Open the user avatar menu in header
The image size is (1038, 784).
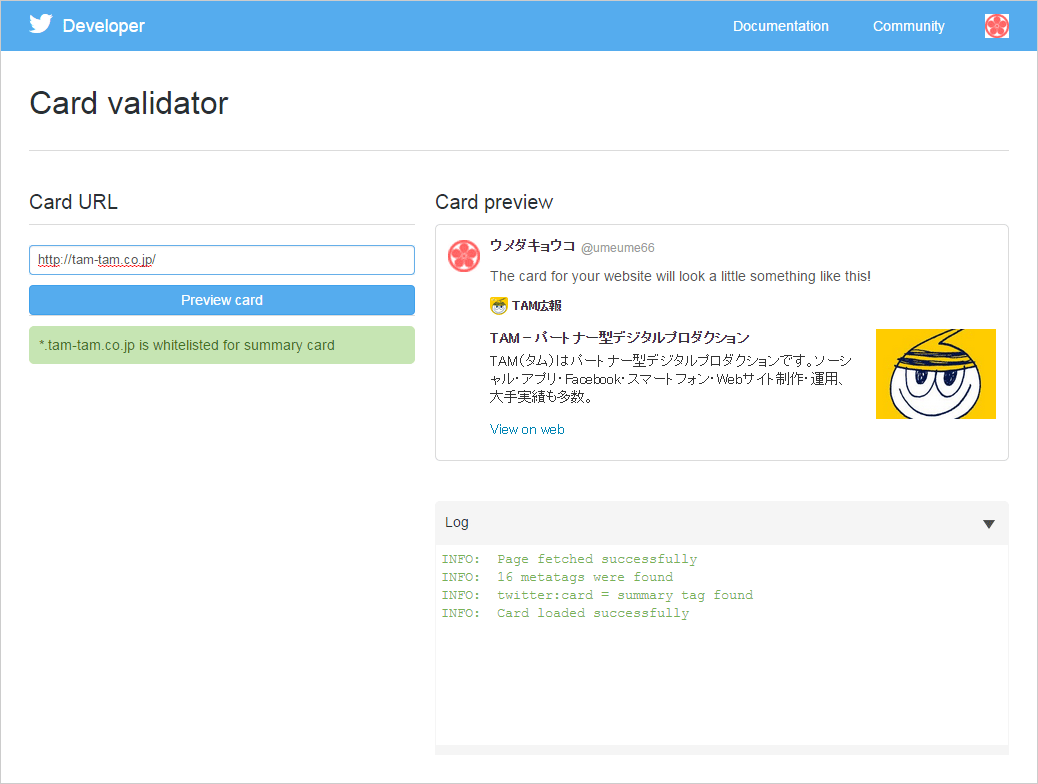point(996,26)
